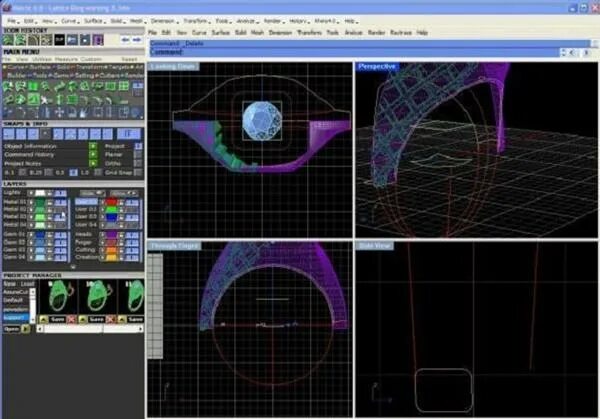600x419 pixels.
Task: Select AssureCut in the project list
Action: coord(16,292)
